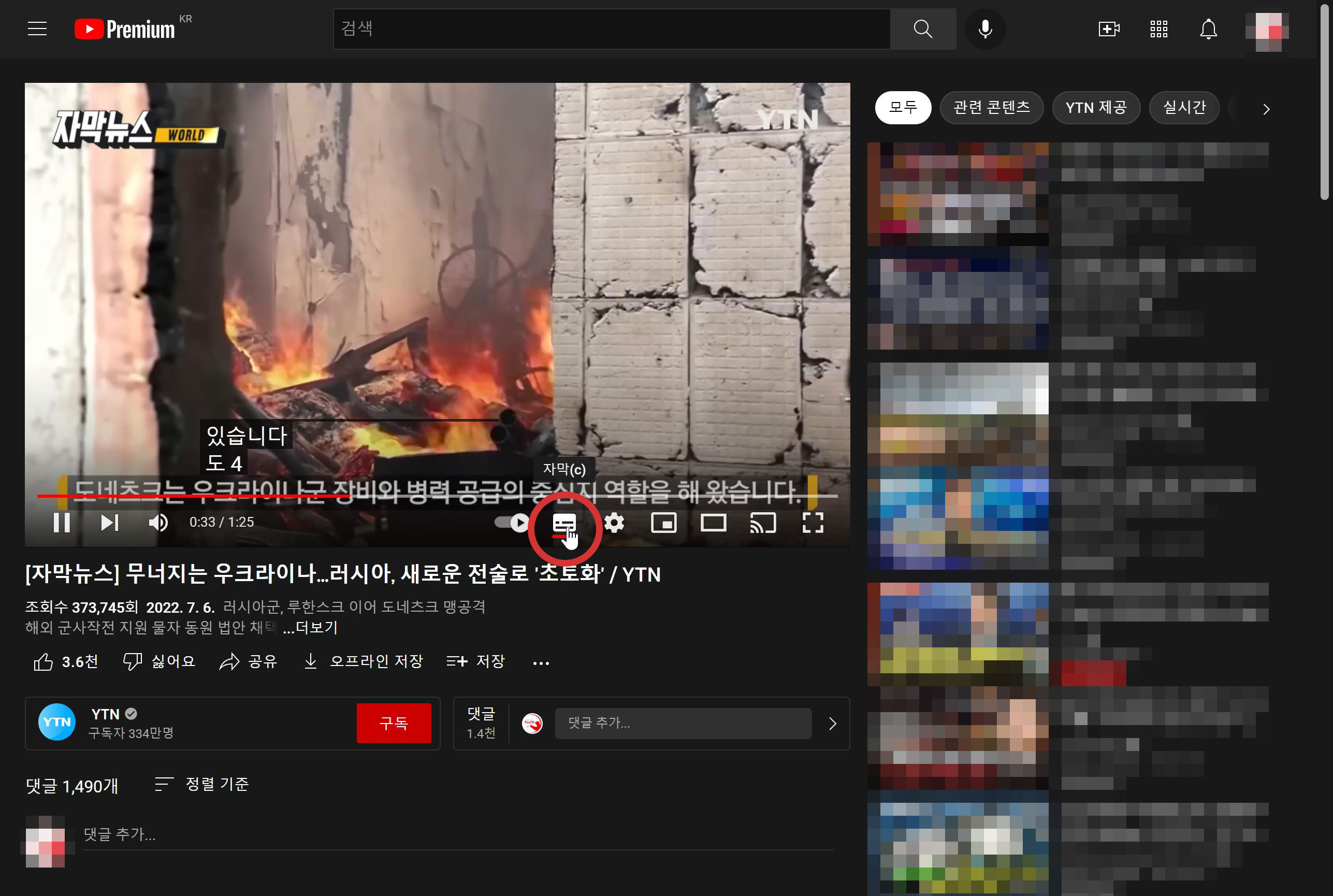Toggle subtitles with the 자막 button
Image resolution: width=1333 pixels, height=896 pixels.
(564, 522)
